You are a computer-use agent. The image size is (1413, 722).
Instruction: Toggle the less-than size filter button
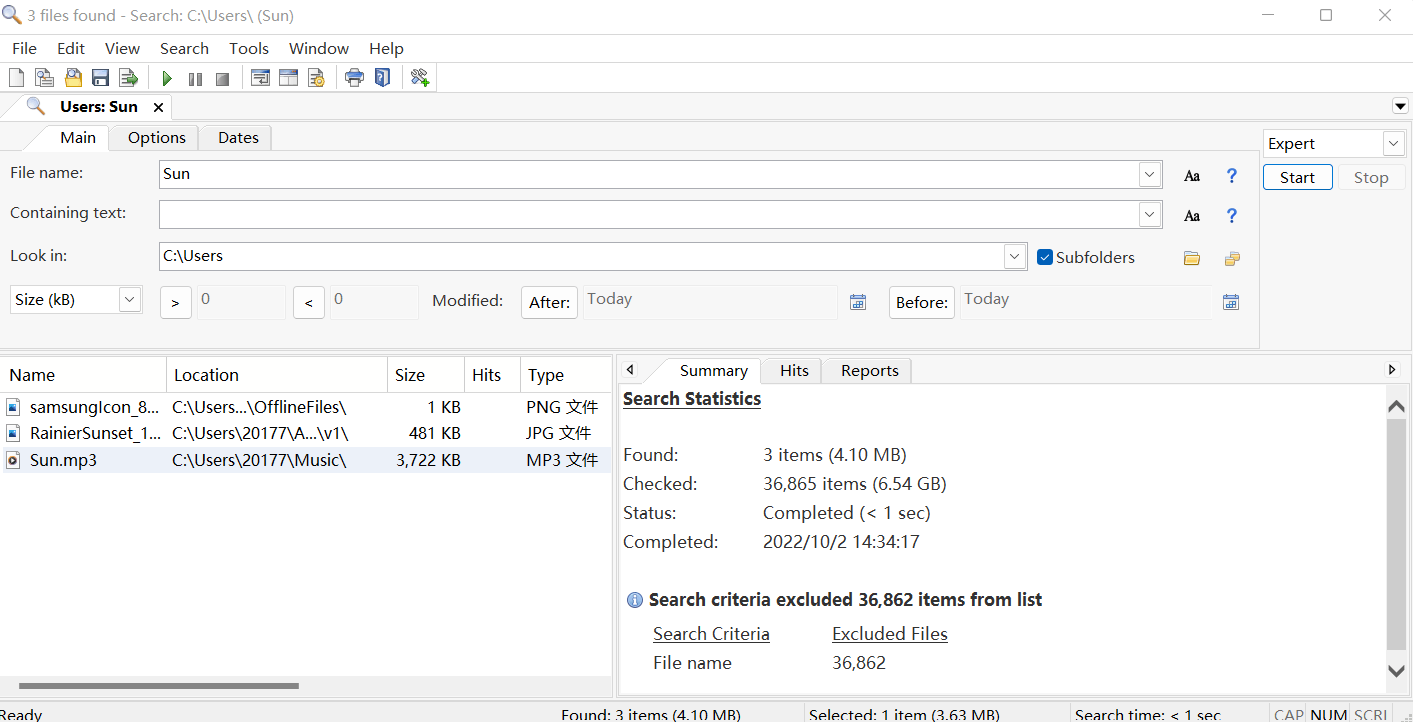pos(308,302)
